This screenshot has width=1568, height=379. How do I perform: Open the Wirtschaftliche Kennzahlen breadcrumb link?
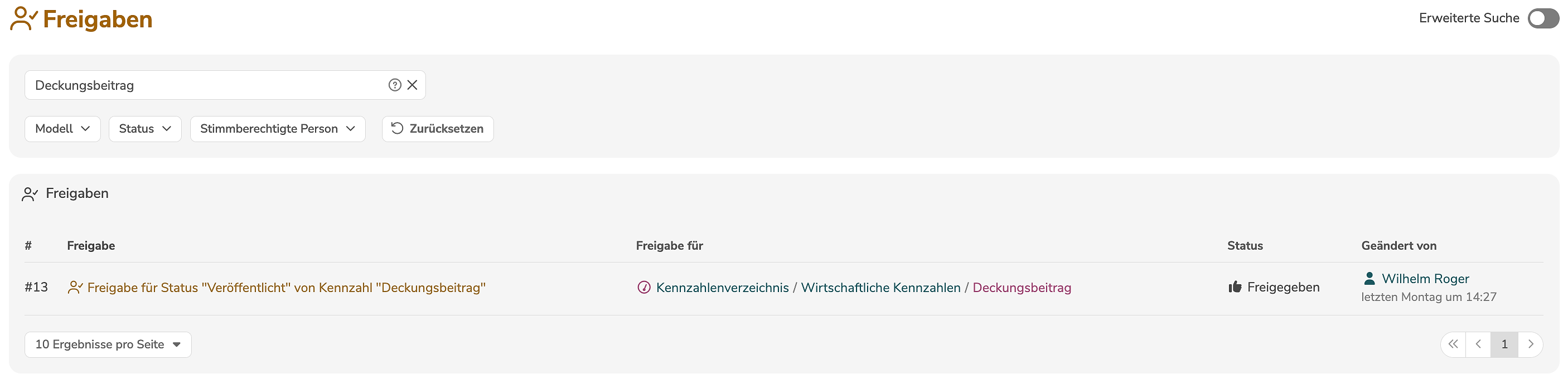coord(880,287)
